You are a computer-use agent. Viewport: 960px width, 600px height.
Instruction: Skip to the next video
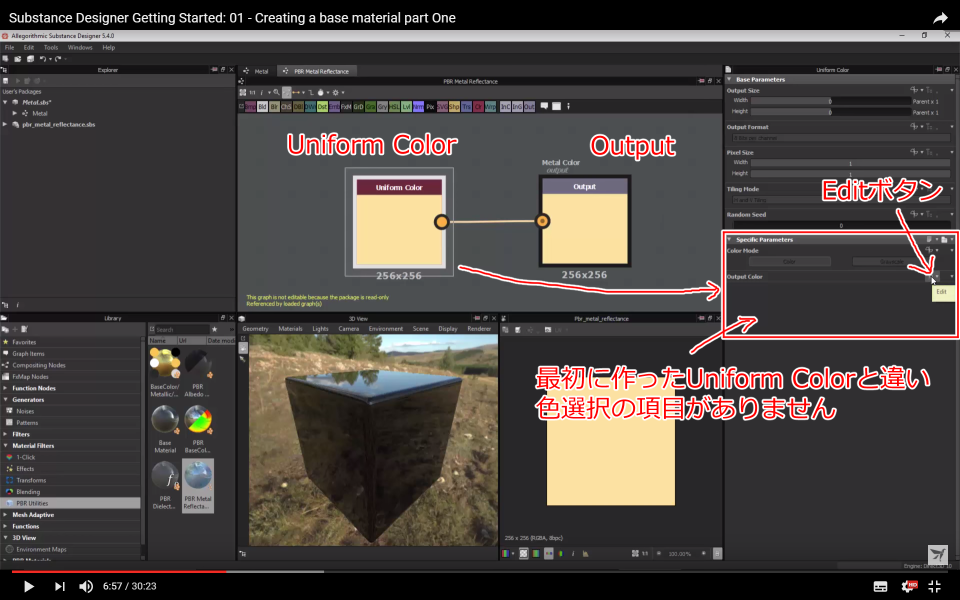(59, 586)
